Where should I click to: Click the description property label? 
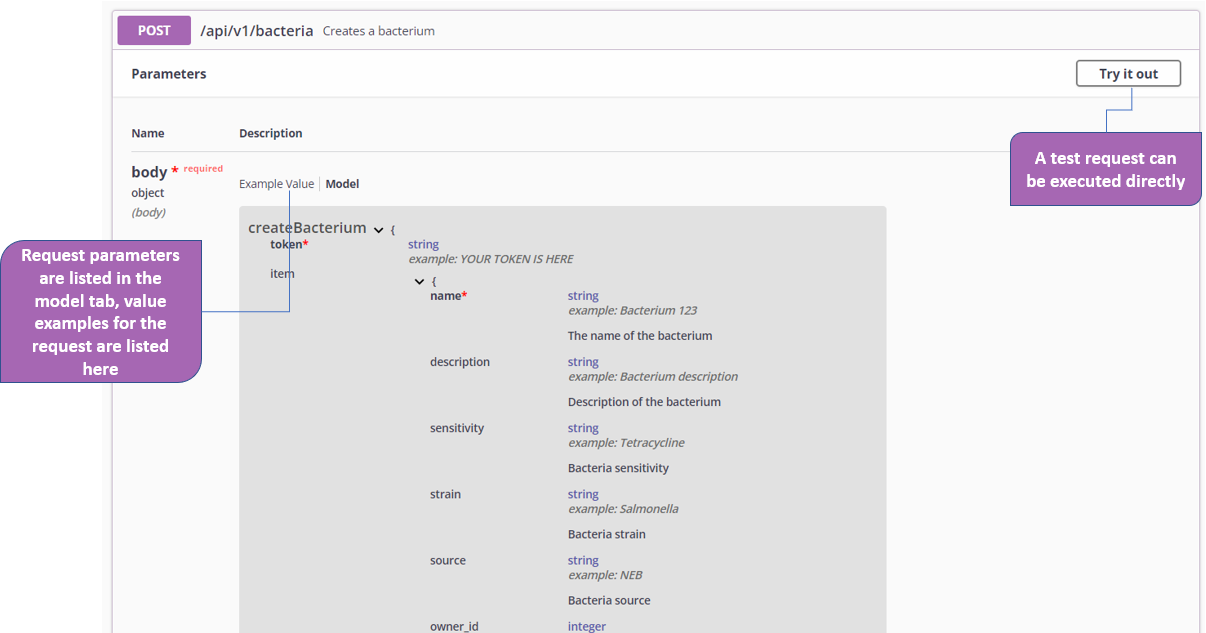click(x=460, y=362)
